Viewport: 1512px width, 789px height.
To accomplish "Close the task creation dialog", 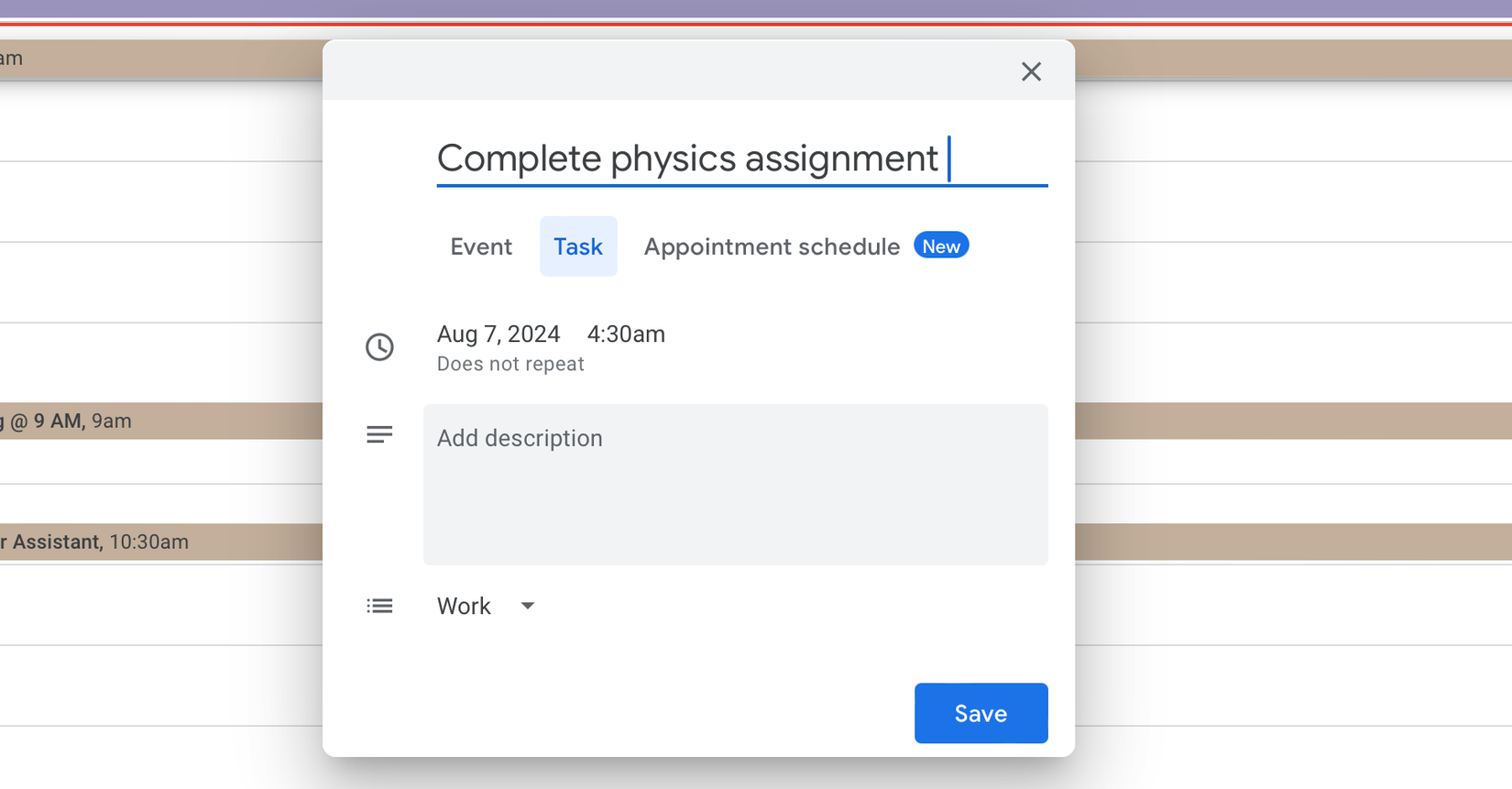I will point(1031,71).
